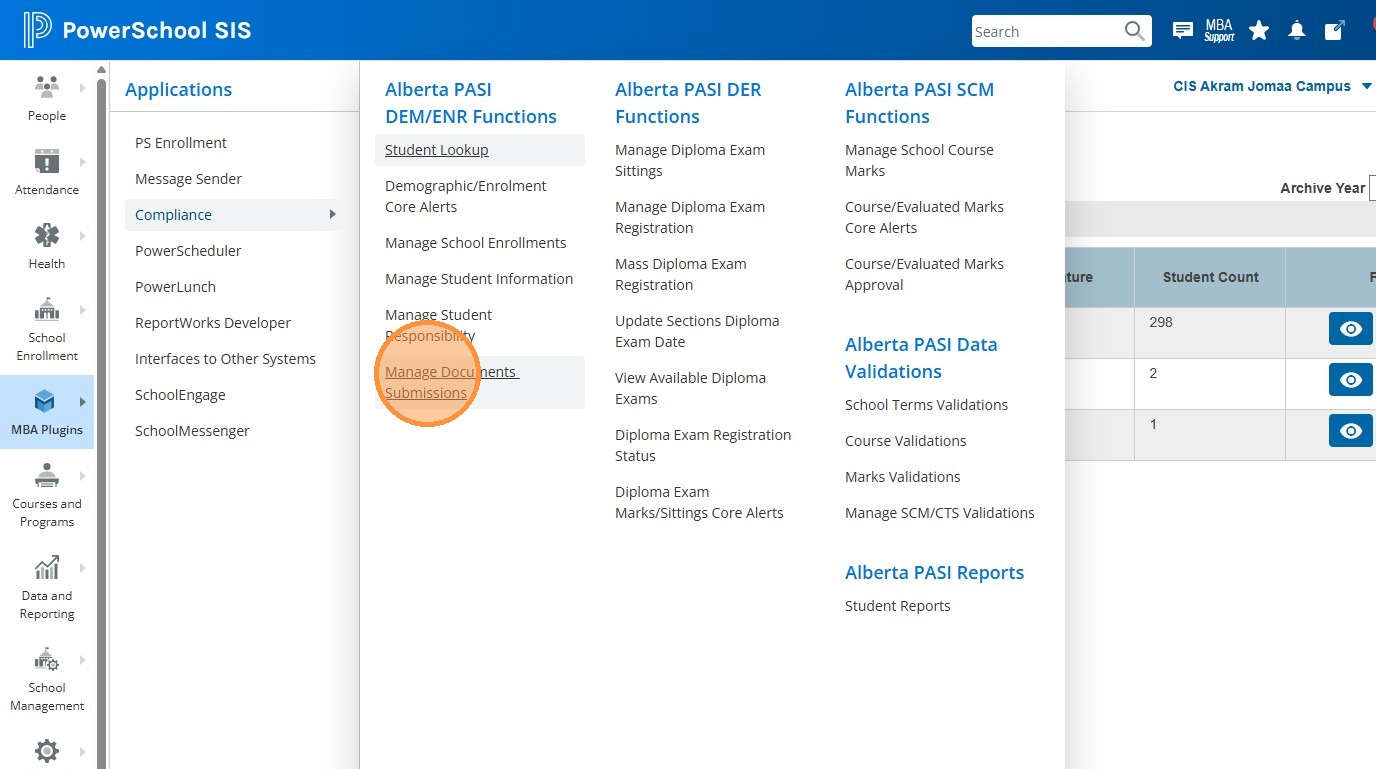1376x769 pixels.
Task: Expand the arrow beside Health
Action: point(83,236)
